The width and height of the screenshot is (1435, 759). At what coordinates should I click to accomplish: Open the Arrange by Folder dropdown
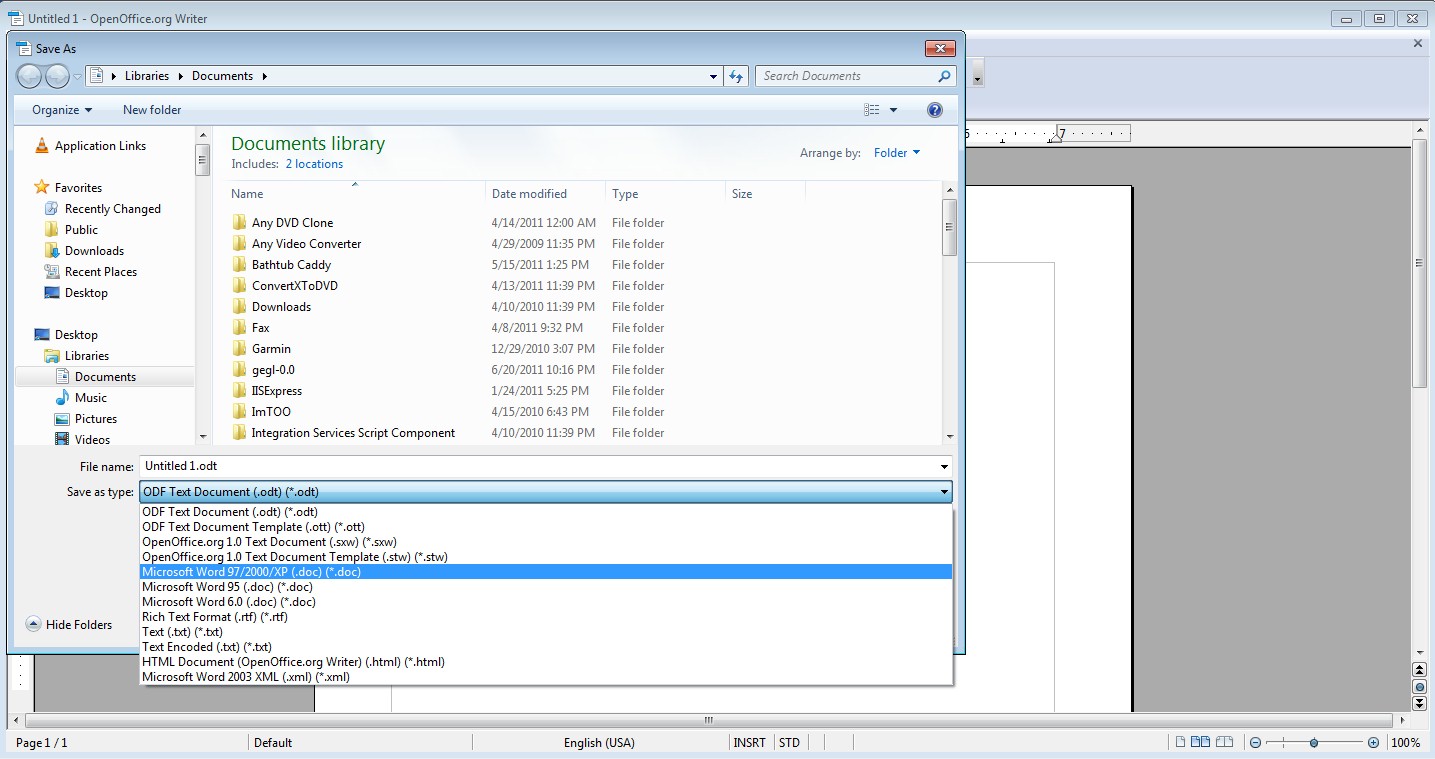[896, 153]
